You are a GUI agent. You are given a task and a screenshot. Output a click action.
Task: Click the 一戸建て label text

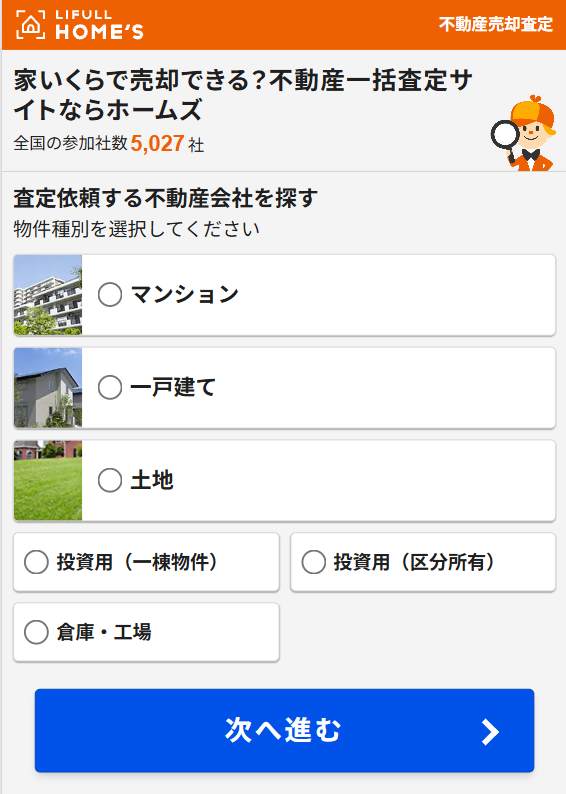[173, 387]
